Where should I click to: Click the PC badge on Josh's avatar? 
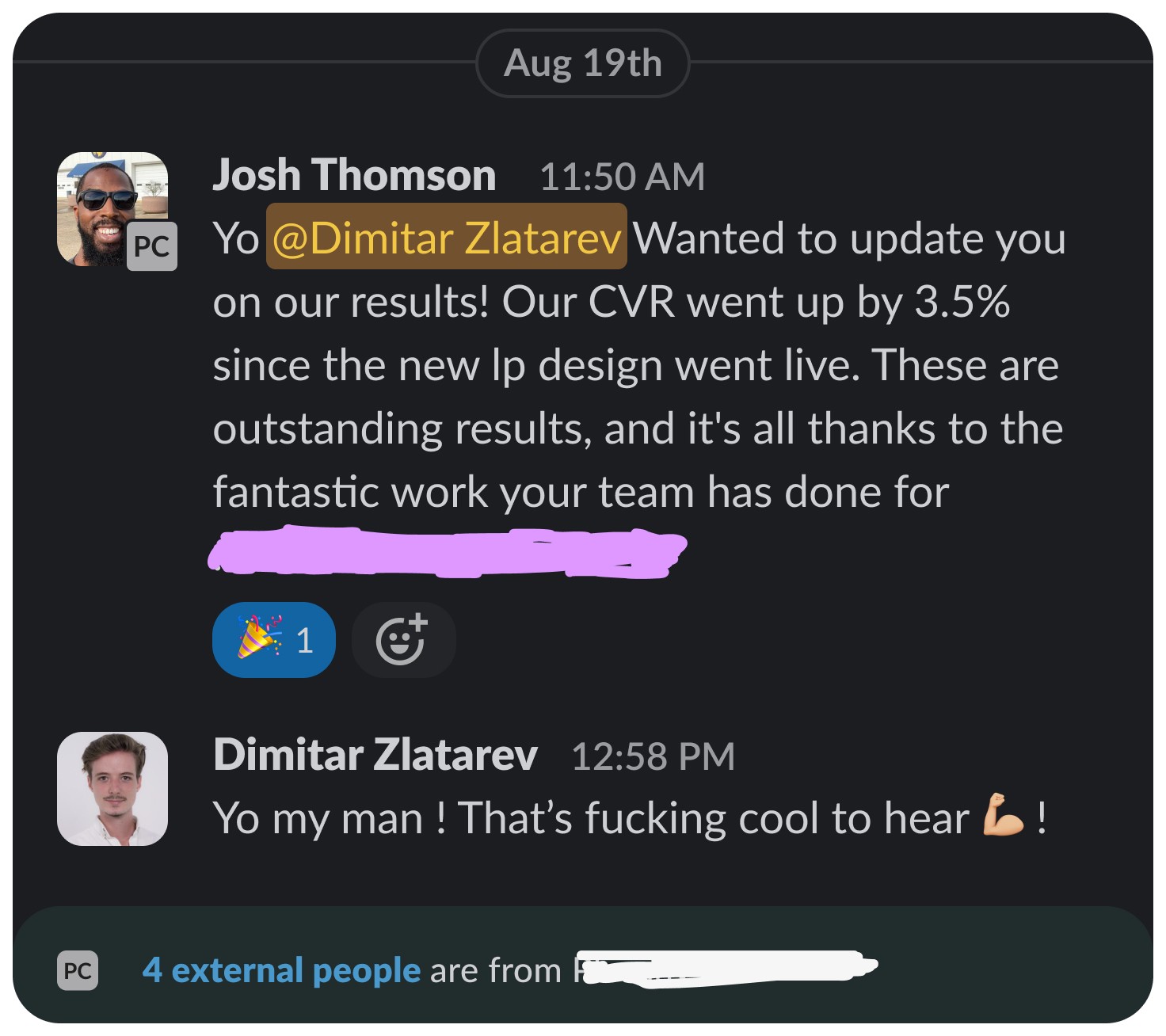click(152, 246)
